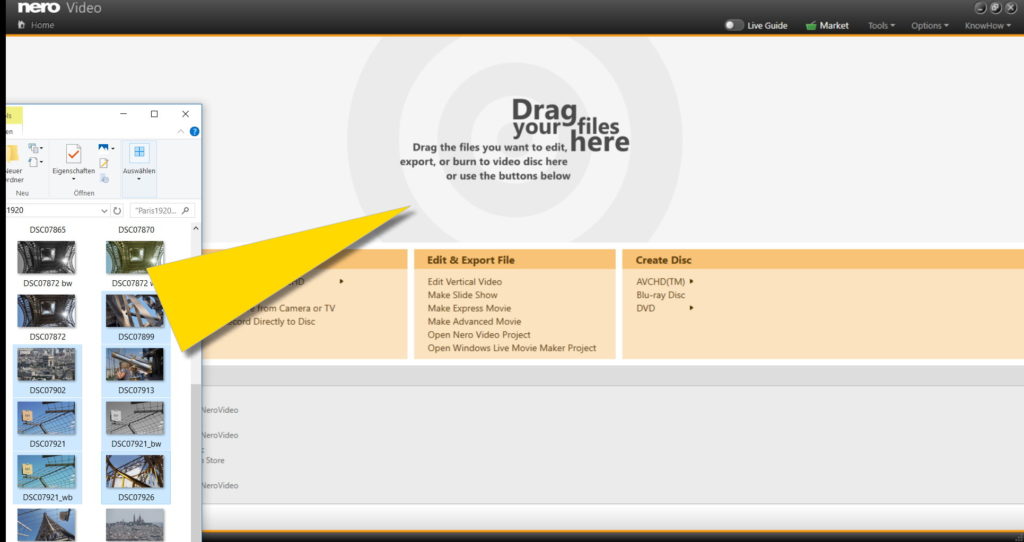Click the blue help icon in Explorer
The width and height of the screenshot is (1024, 542).
click(x=194, y=131)
